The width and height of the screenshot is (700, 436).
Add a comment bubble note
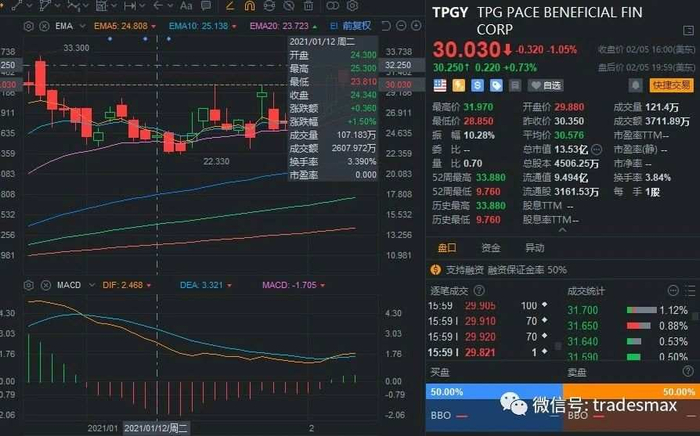(x=206, y=5)
